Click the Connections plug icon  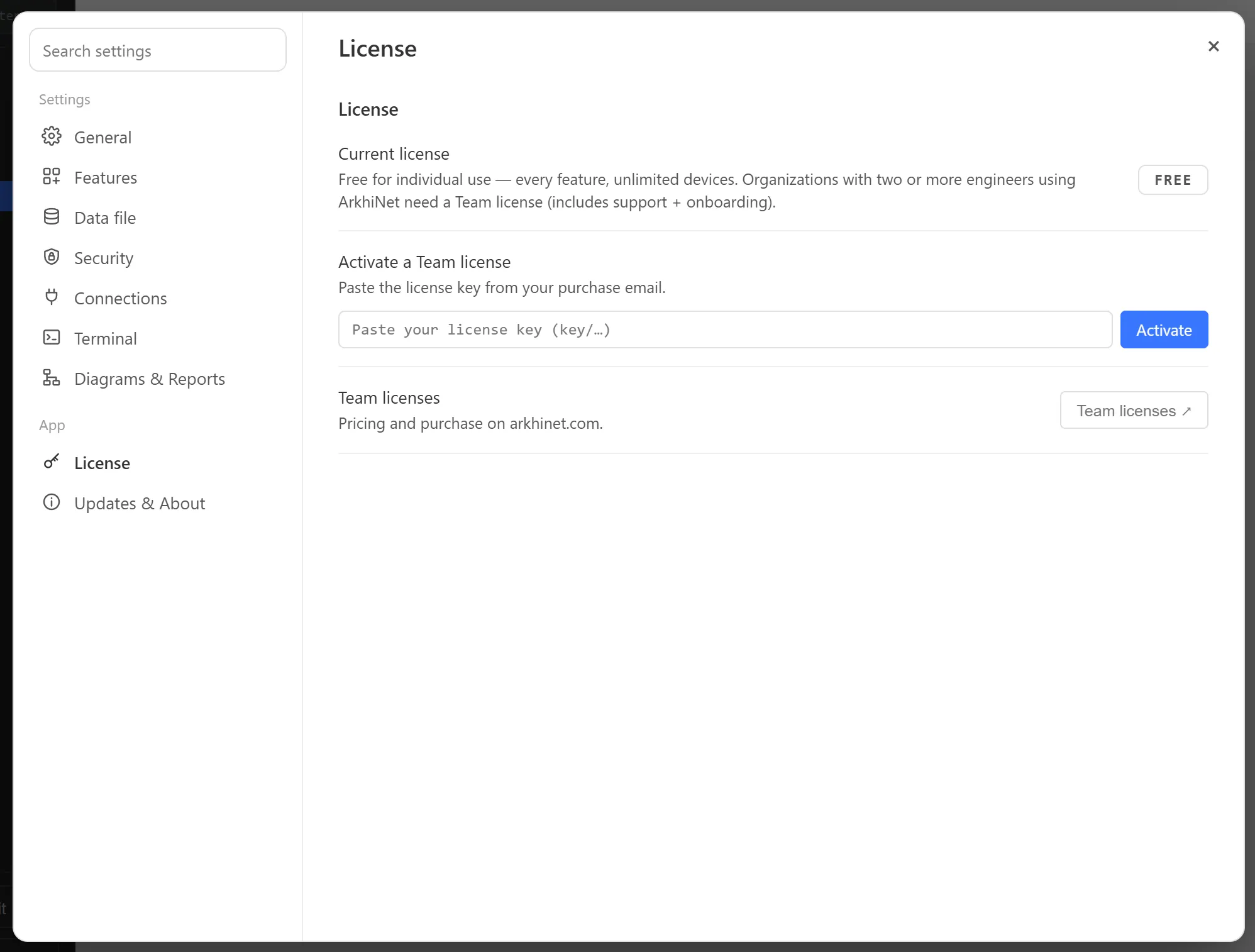pos(52,297)
